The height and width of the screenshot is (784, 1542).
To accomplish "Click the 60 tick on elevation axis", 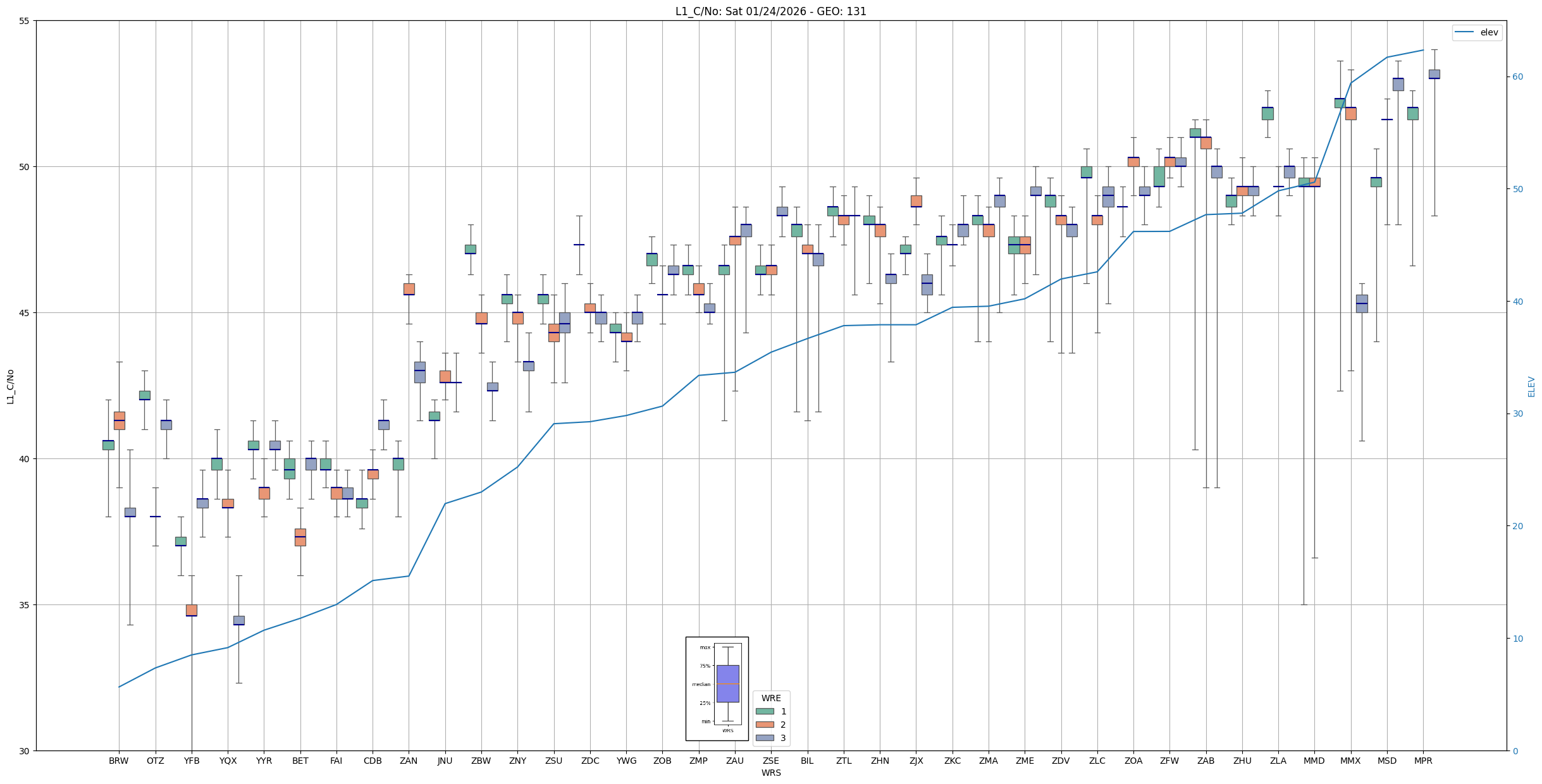I will [1517, 77].
